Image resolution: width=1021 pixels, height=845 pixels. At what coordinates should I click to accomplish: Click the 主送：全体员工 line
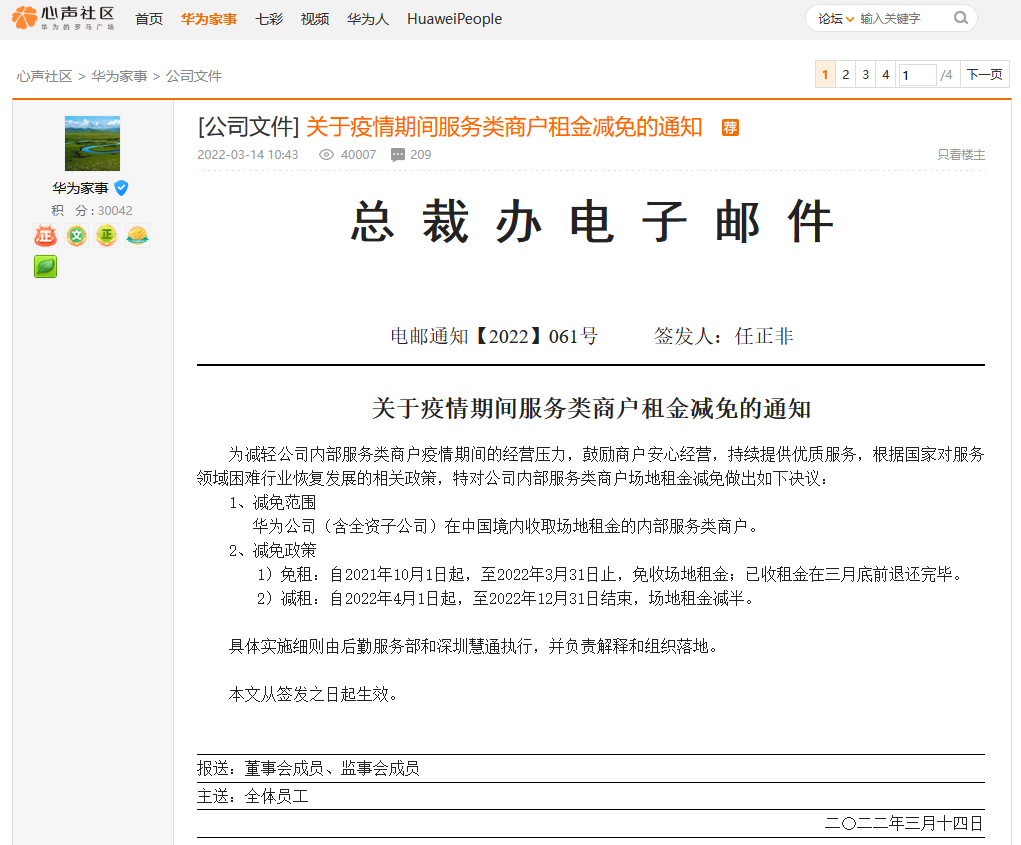click(253, 797)
